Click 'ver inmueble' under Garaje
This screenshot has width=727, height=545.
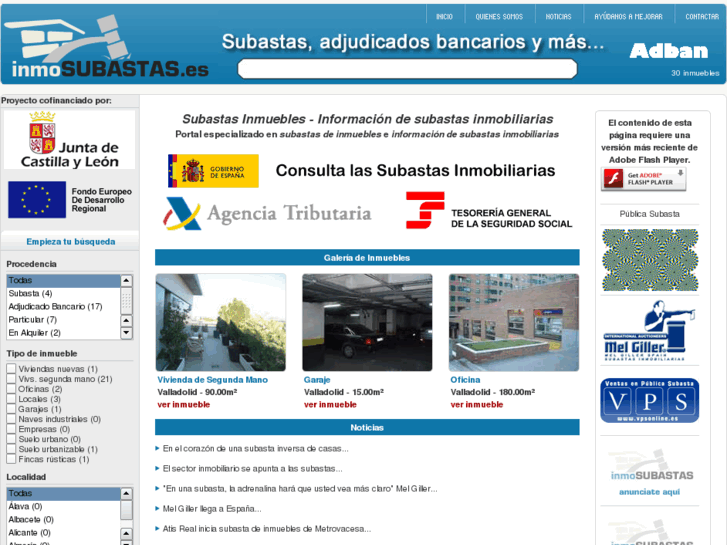coord(330,404)
